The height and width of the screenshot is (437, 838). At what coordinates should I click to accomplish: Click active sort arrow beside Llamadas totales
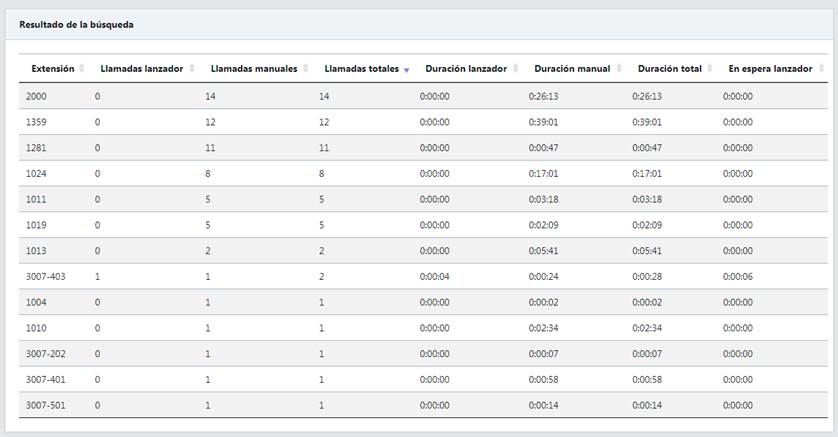click(x=406, y=70)
